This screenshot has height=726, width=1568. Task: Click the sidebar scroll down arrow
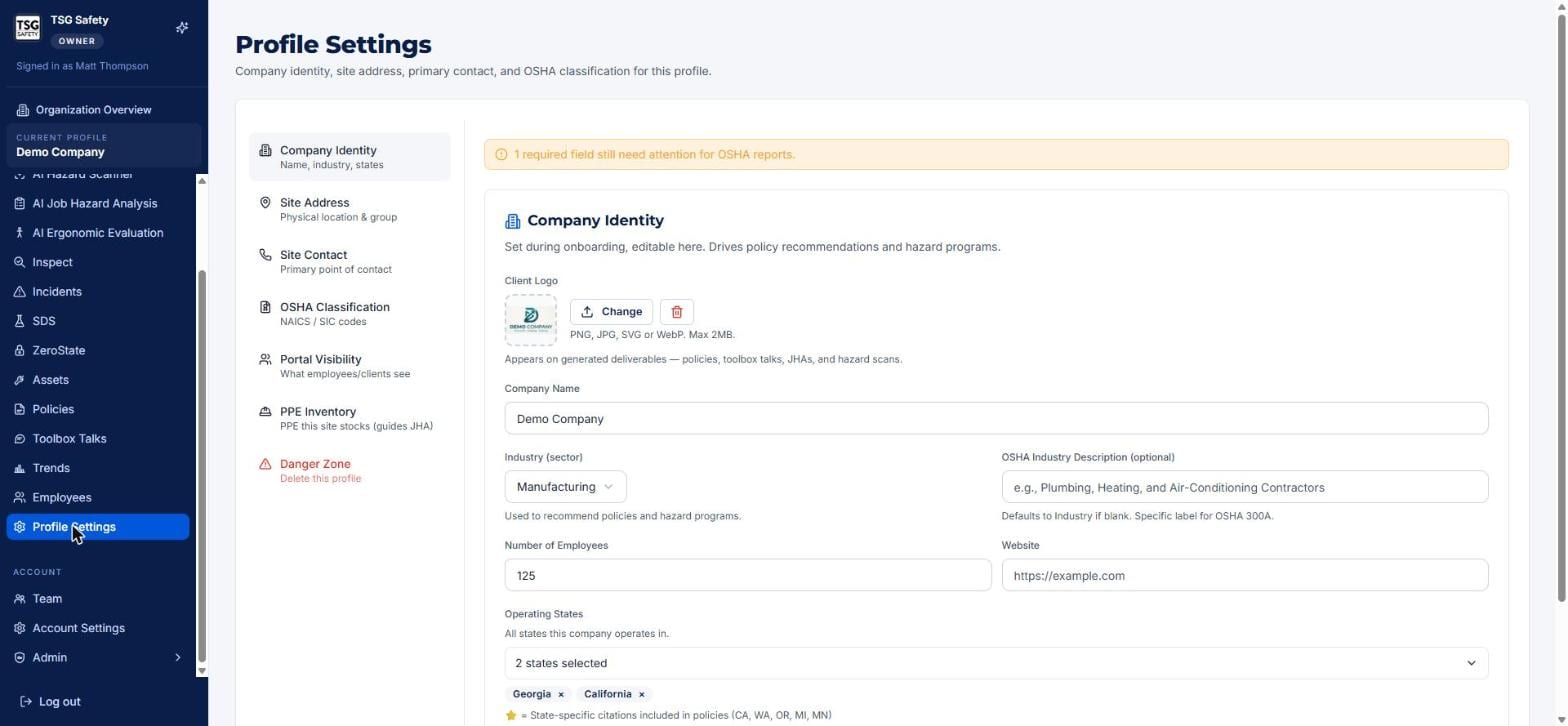point(202,671)
